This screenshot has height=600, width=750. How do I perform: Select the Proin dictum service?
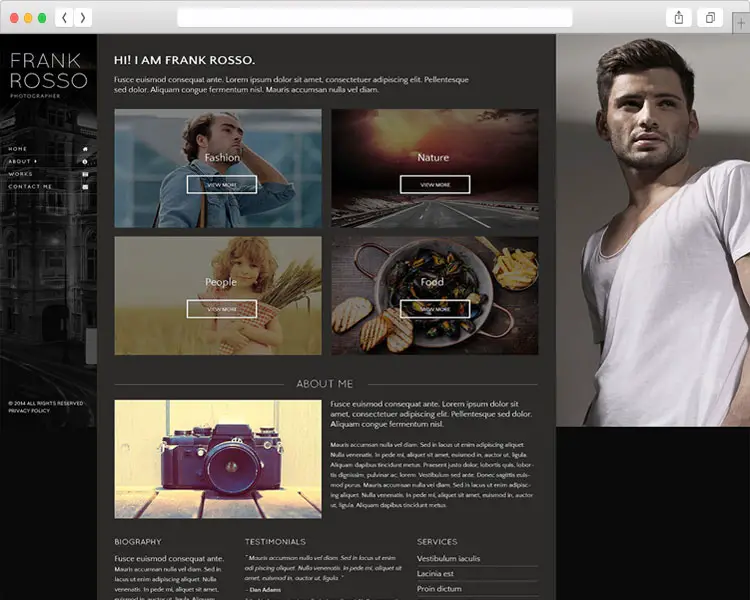(439, 589)
